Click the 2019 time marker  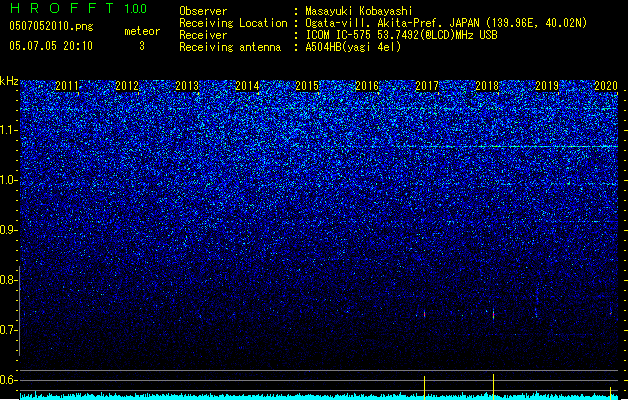pyautogui.click(x=547, y=86)
